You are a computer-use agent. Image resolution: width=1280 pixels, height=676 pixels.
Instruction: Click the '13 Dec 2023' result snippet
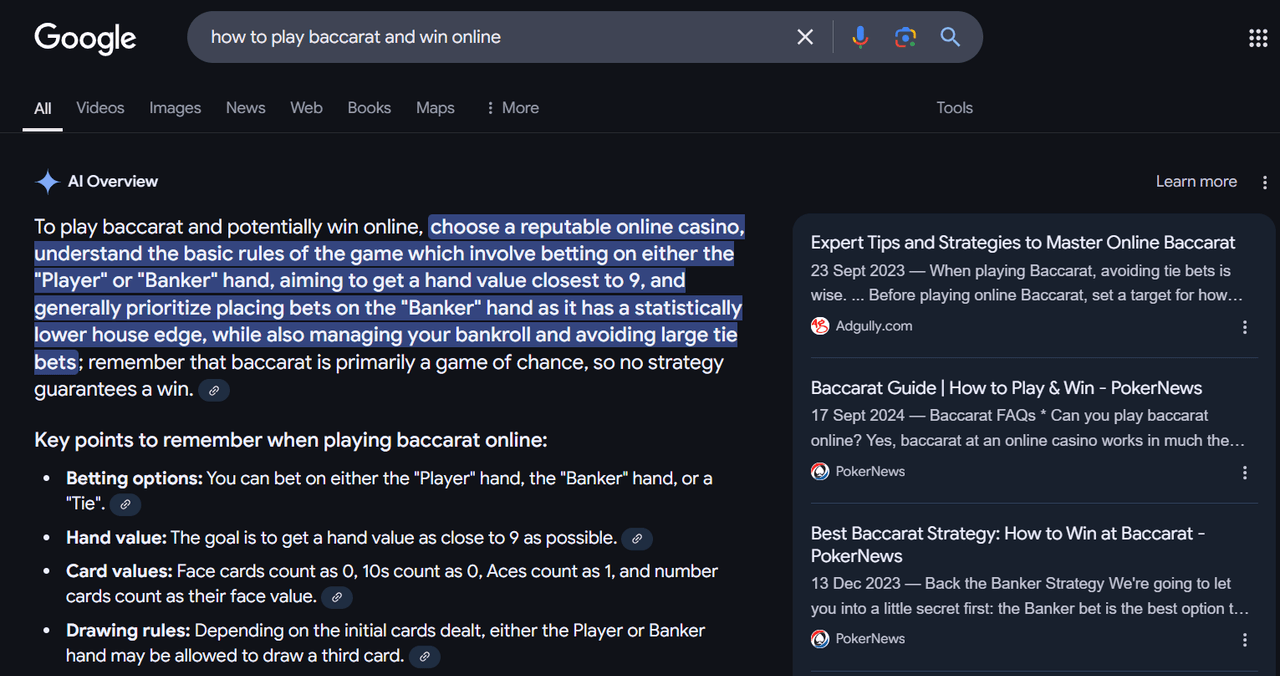pos(1030,596)
